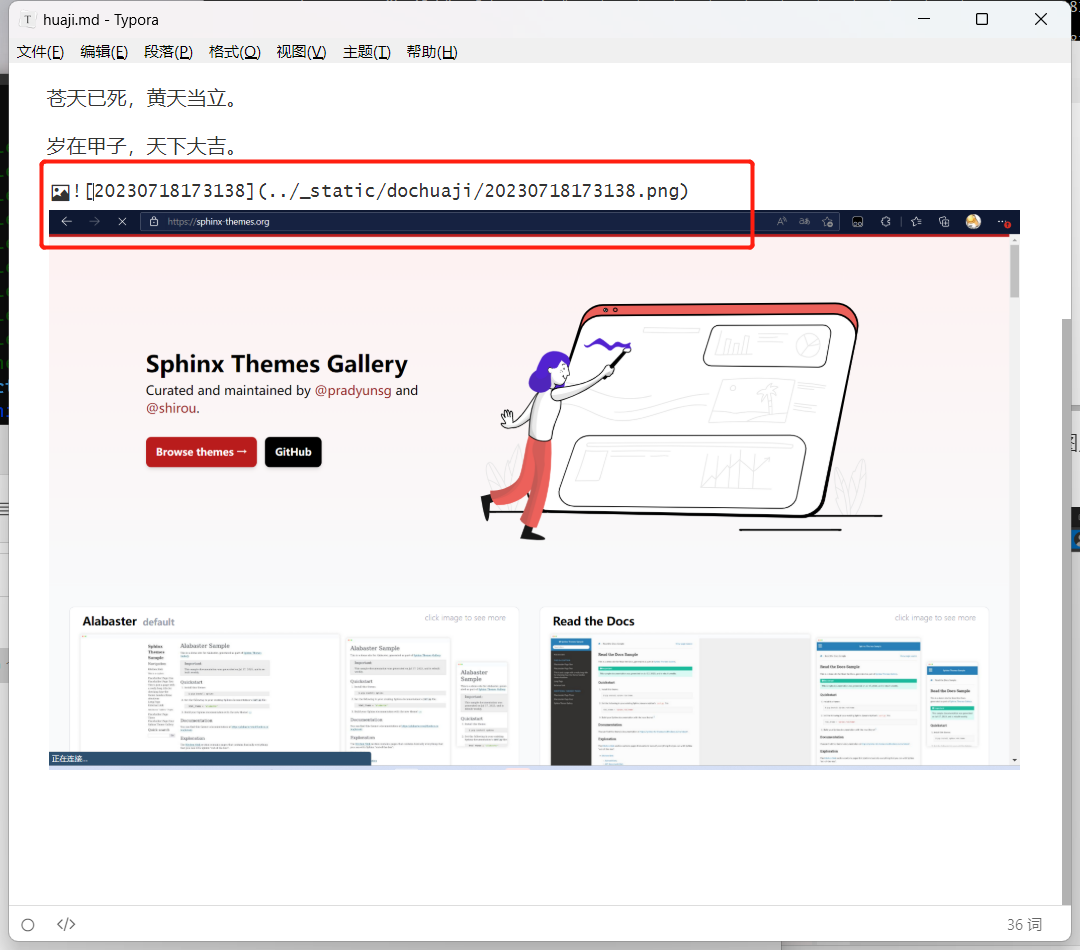Click the forward arrow in the embedded browser screenshot
The image size is (1080, 950).
coord(95,221)
